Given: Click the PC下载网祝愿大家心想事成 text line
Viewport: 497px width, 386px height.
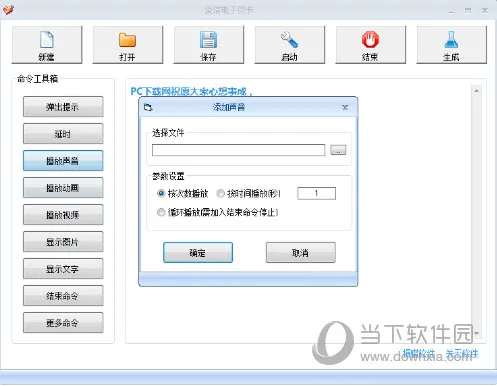Looking at the screenshot, I should [191, 91].
